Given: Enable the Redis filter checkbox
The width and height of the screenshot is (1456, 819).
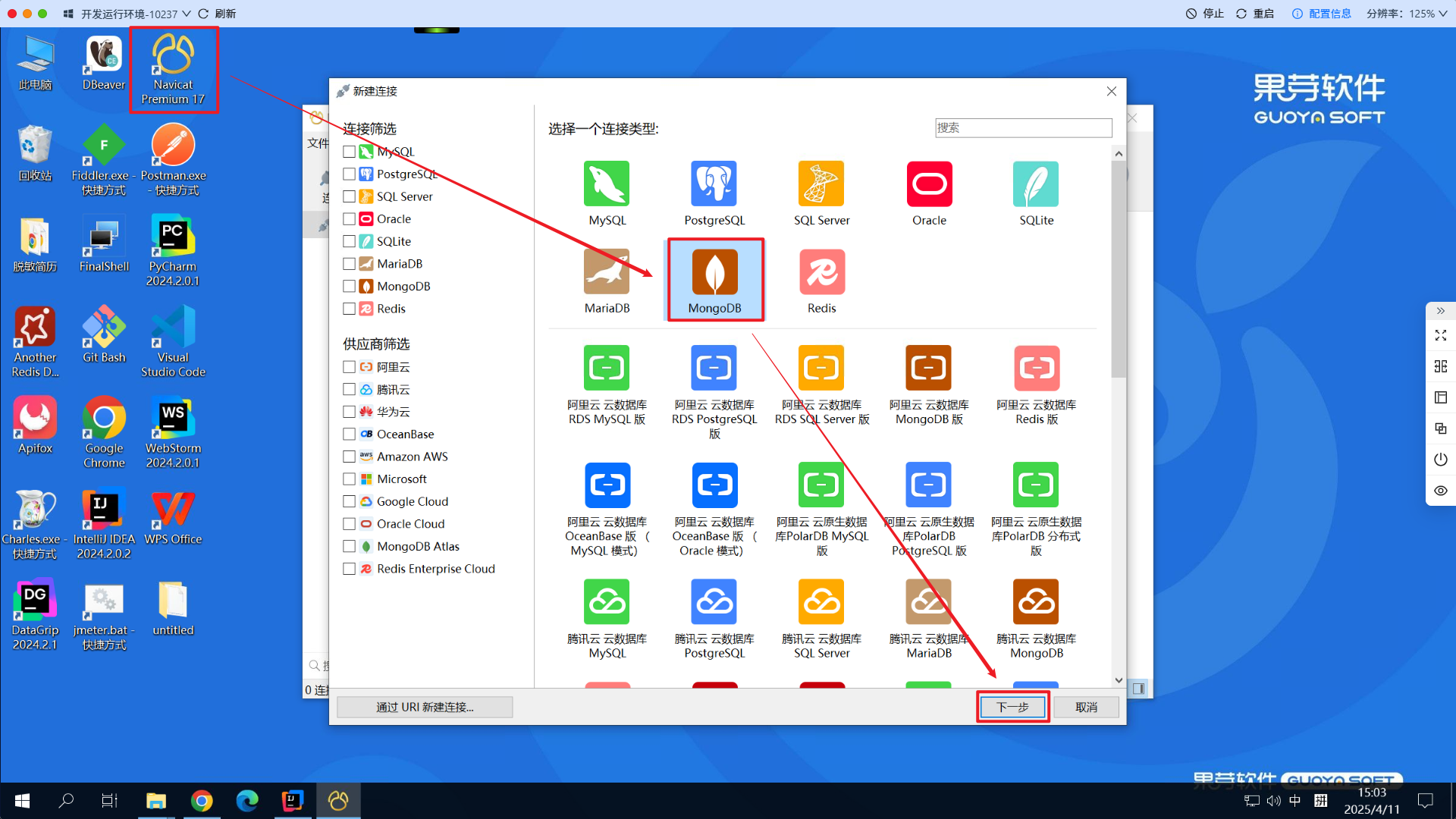Looking at the screenshot, I should click(x=349, y=309).
